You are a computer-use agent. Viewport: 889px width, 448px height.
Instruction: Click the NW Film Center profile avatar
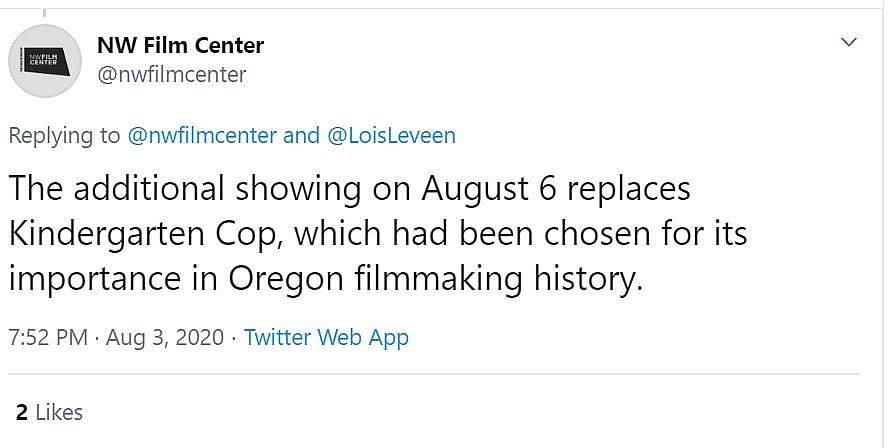point(45,60)
